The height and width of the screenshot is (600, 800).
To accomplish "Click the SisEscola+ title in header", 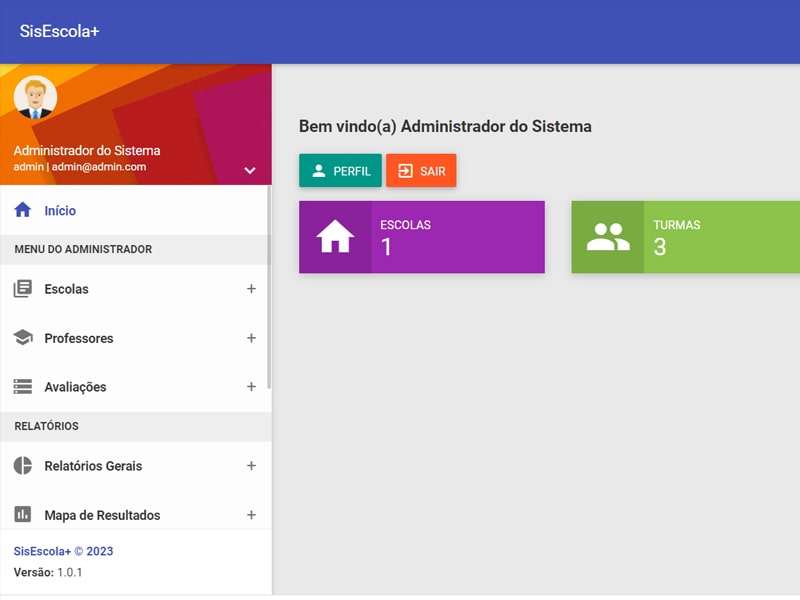I will tap(59, 31).
